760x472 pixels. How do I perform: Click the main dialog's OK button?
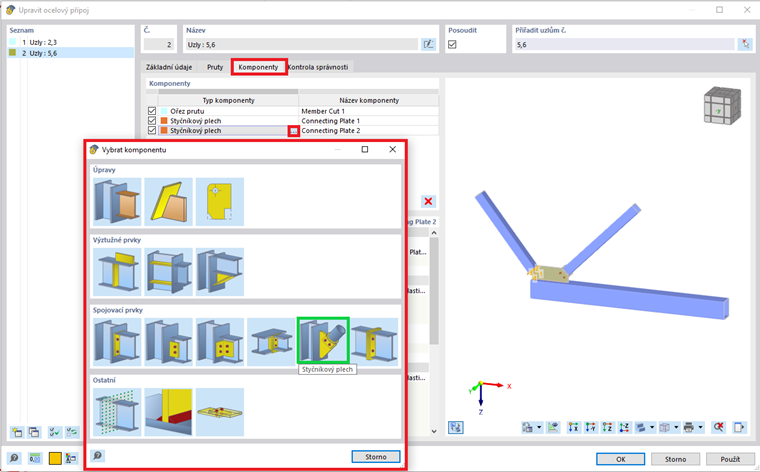tap(620, 459)
